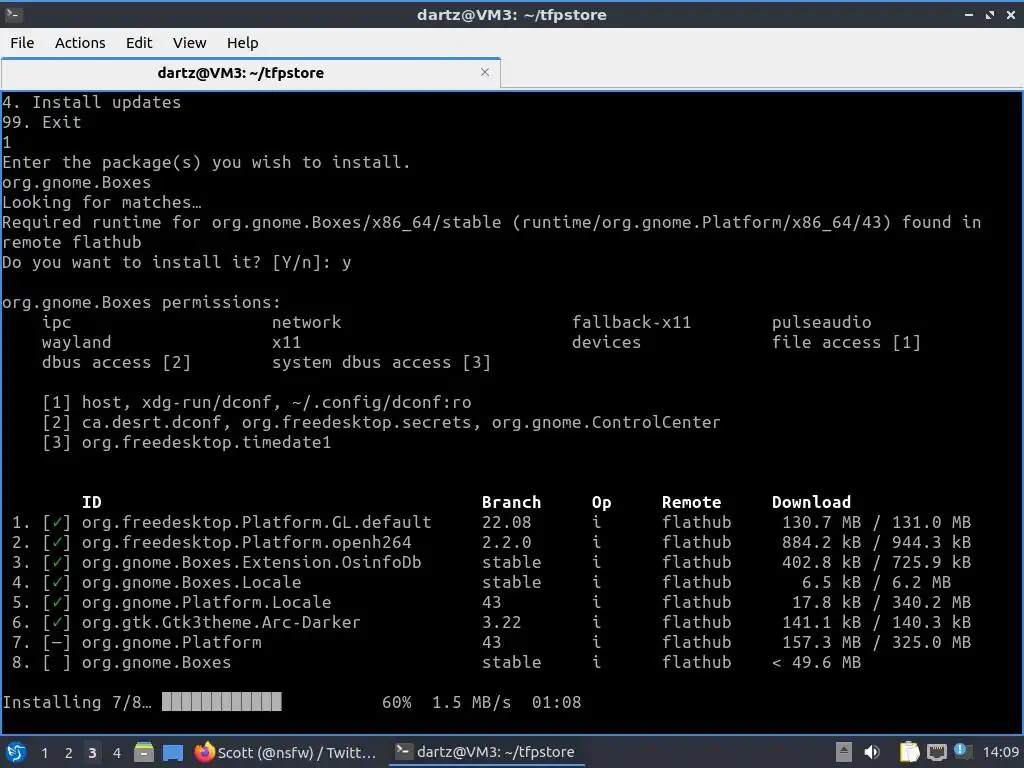Open the File menu
This screenshot has height=768, width=1024.
click(x=22, y=42)
